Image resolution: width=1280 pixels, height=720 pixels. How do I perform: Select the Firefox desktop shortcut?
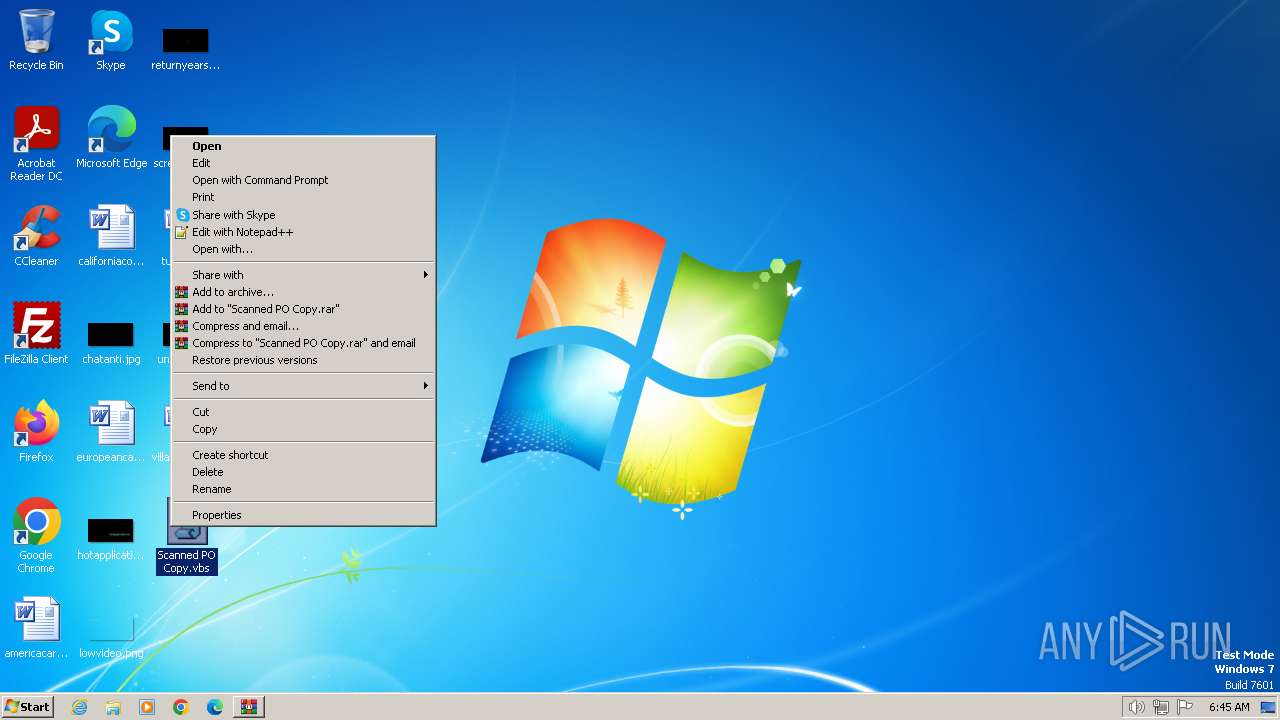tap(36, 431)
